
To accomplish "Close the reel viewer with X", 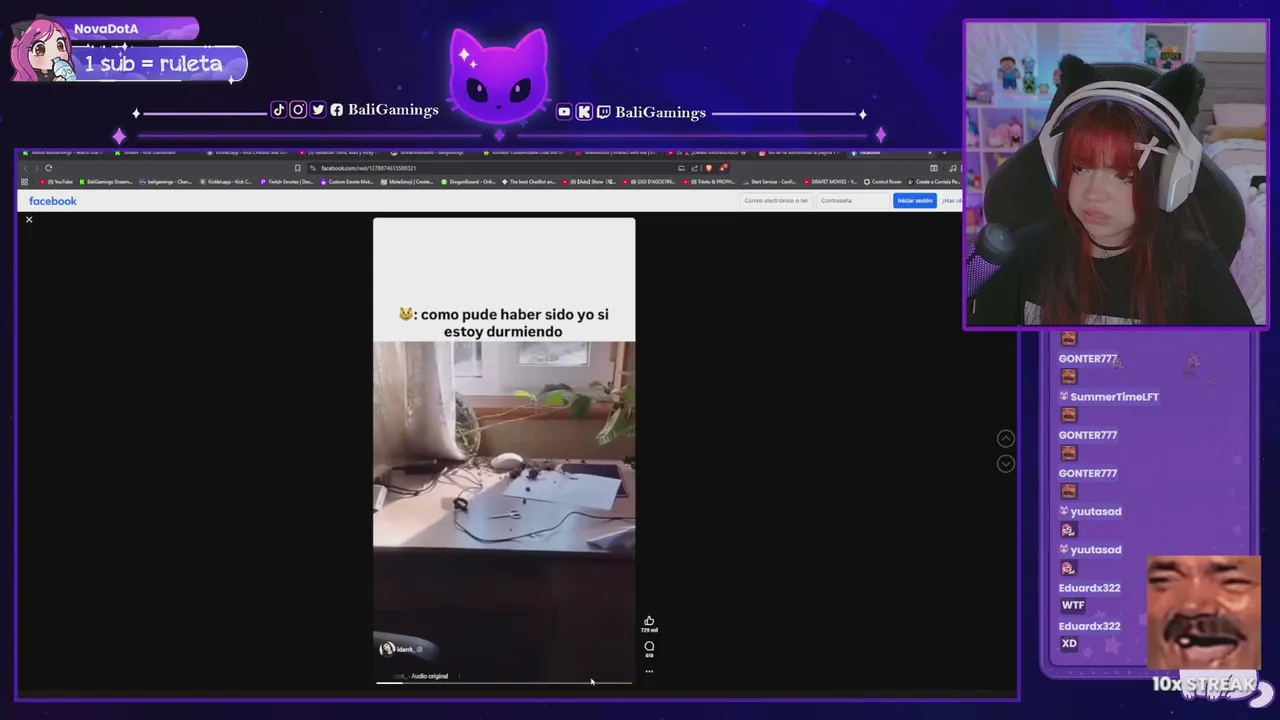I will [29, 219].
